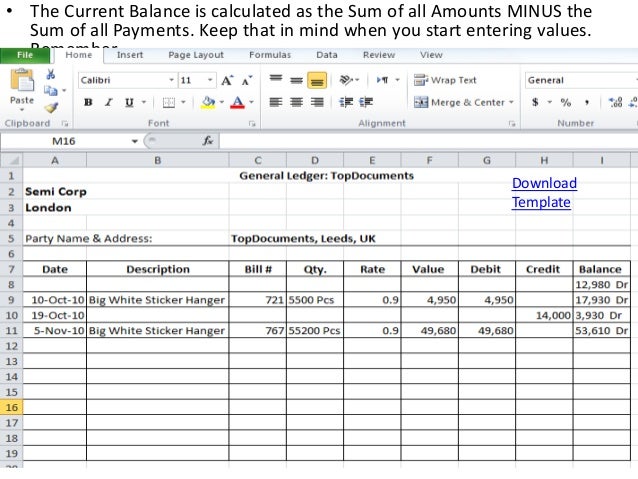This screenshot has height=479, width=638.
Task: Click the Increase Font Size icon
Action: (x=227, y=80)
